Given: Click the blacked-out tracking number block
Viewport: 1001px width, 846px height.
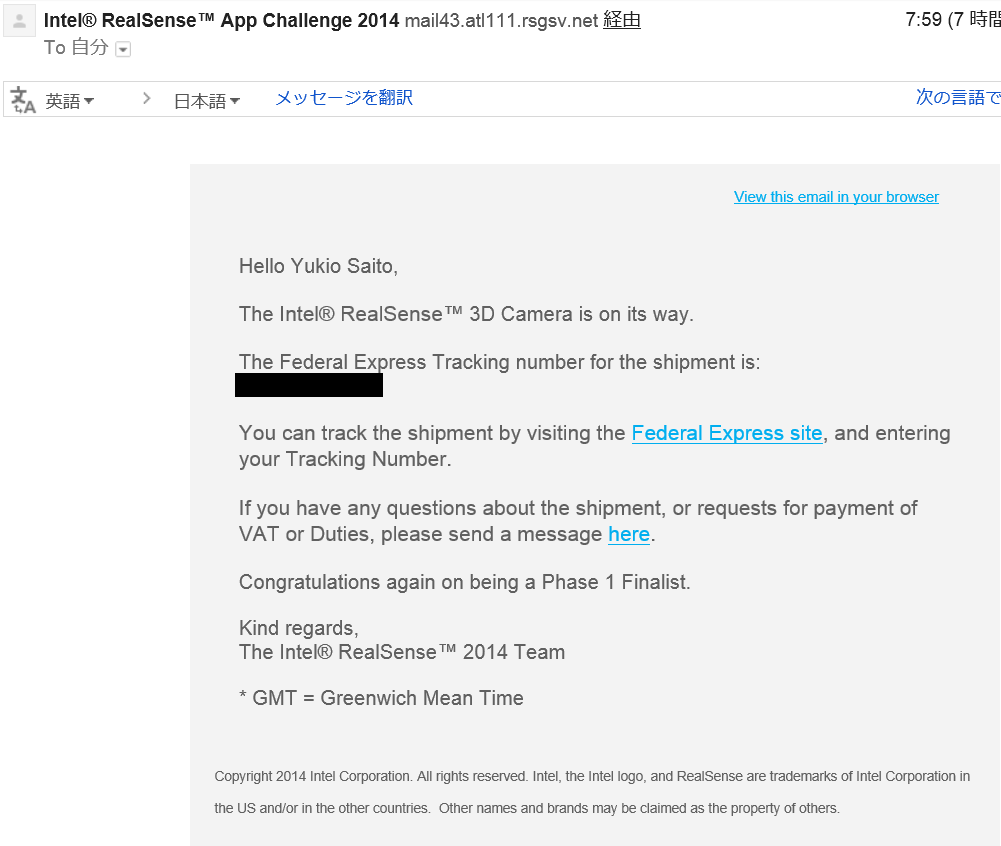Looking at the screenshot, I should tap(308, 385).
